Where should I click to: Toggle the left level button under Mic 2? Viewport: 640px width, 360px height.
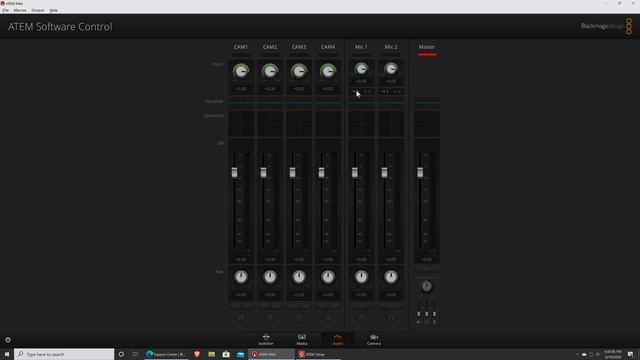pos(385,91)
